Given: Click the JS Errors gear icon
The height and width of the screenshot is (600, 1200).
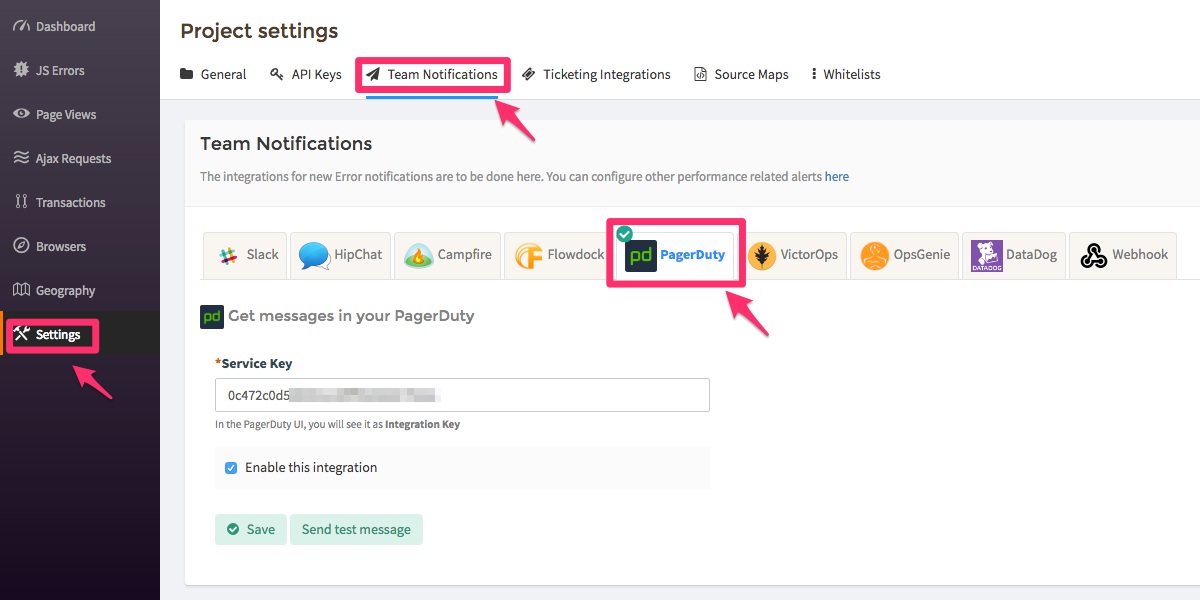Looking at the screenshot, I should click(x=21, y=70).
